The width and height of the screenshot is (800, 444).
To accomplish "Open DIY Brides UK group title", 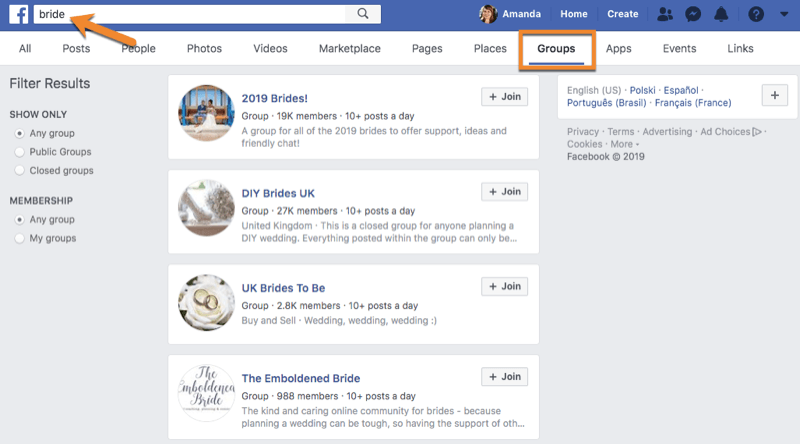I will pos(278,193).
